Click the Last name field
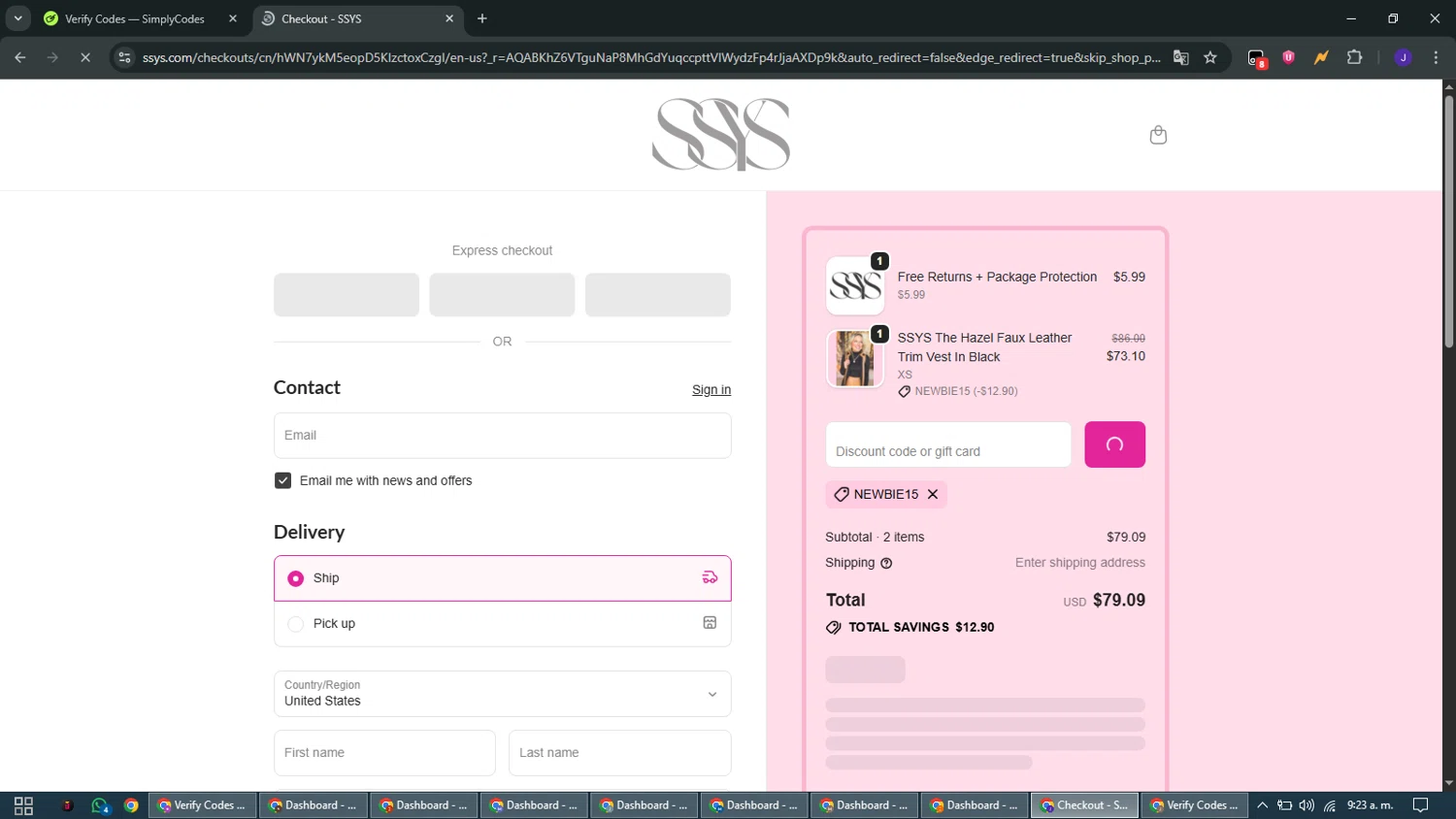This screenshot has width=1456, height=819. click(619, 753)
